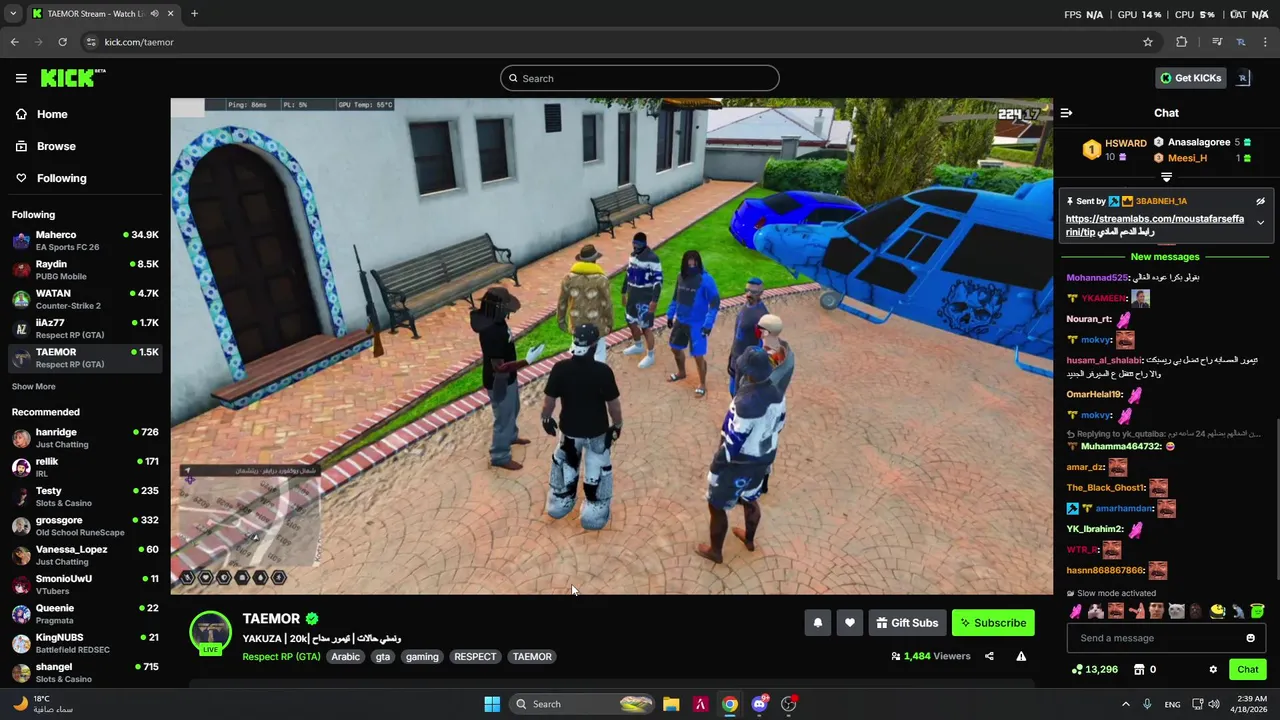This screenshot has width=1280, height=720.
Task: Open the tab search dropdown arrow
Action: 13,14
